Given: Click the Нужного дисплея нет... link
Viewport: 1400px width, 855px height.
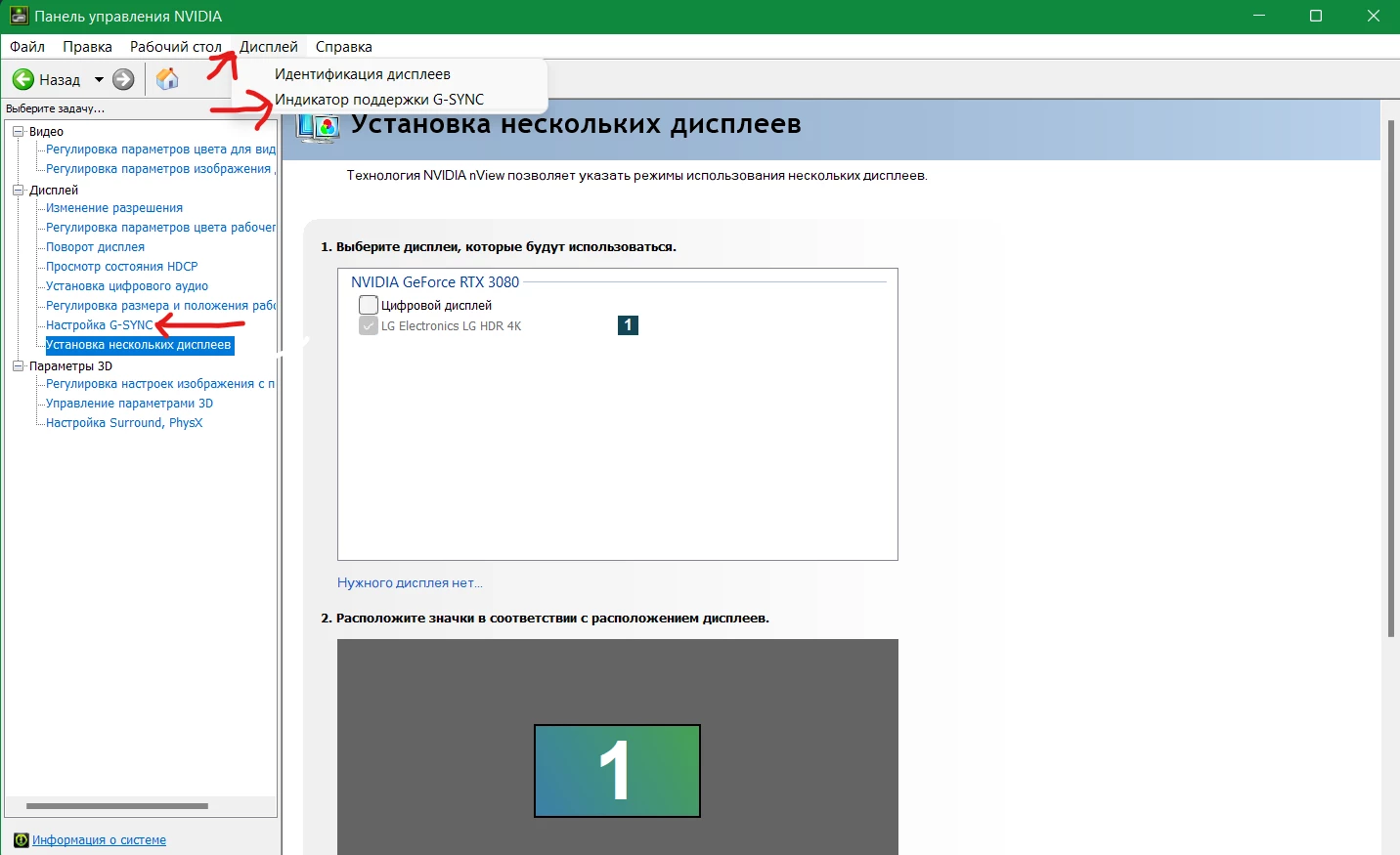Looking at the screenshot, I should click(410, 583).
